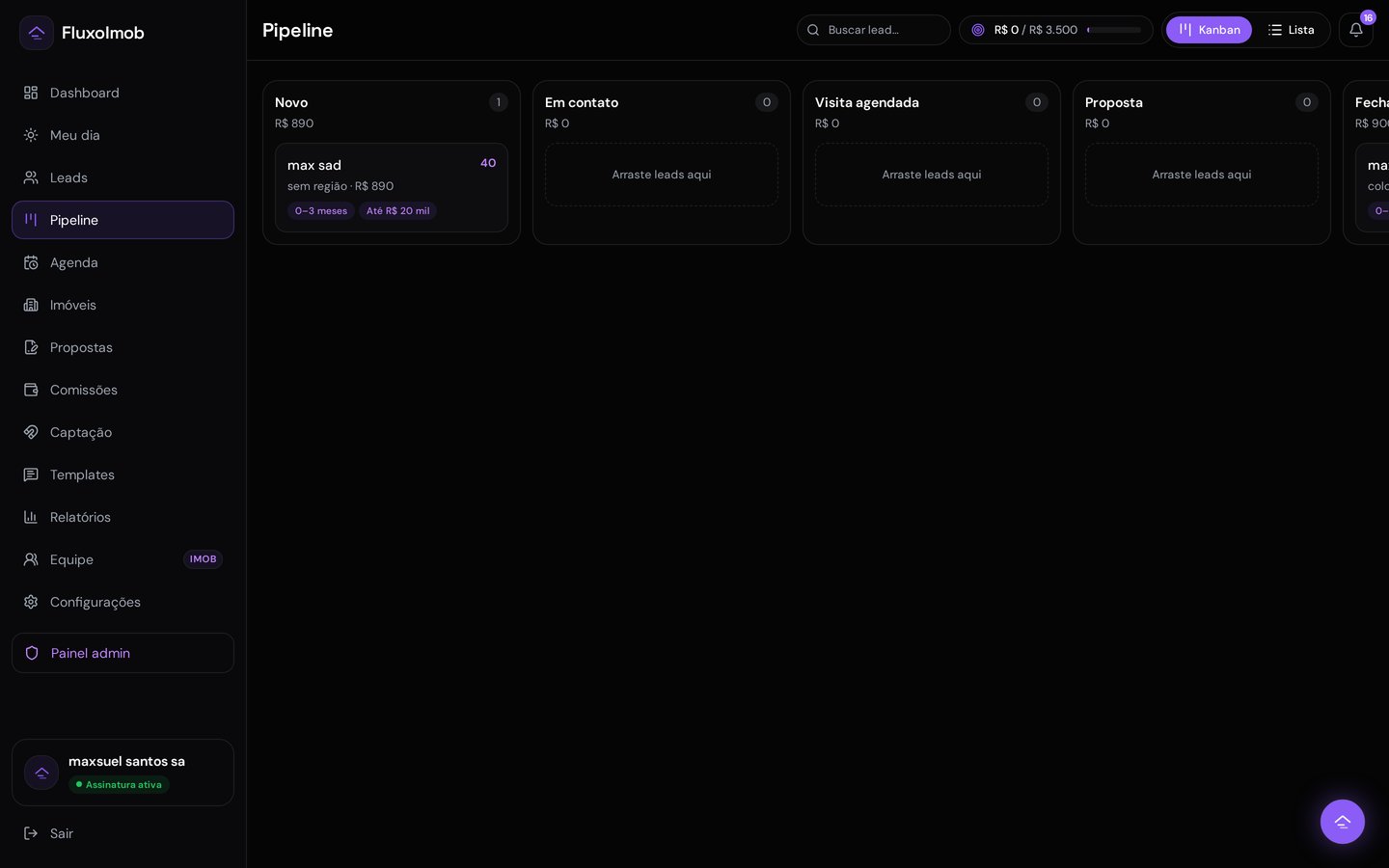Open notifications bell with 16 badge

click(1356, 30)
